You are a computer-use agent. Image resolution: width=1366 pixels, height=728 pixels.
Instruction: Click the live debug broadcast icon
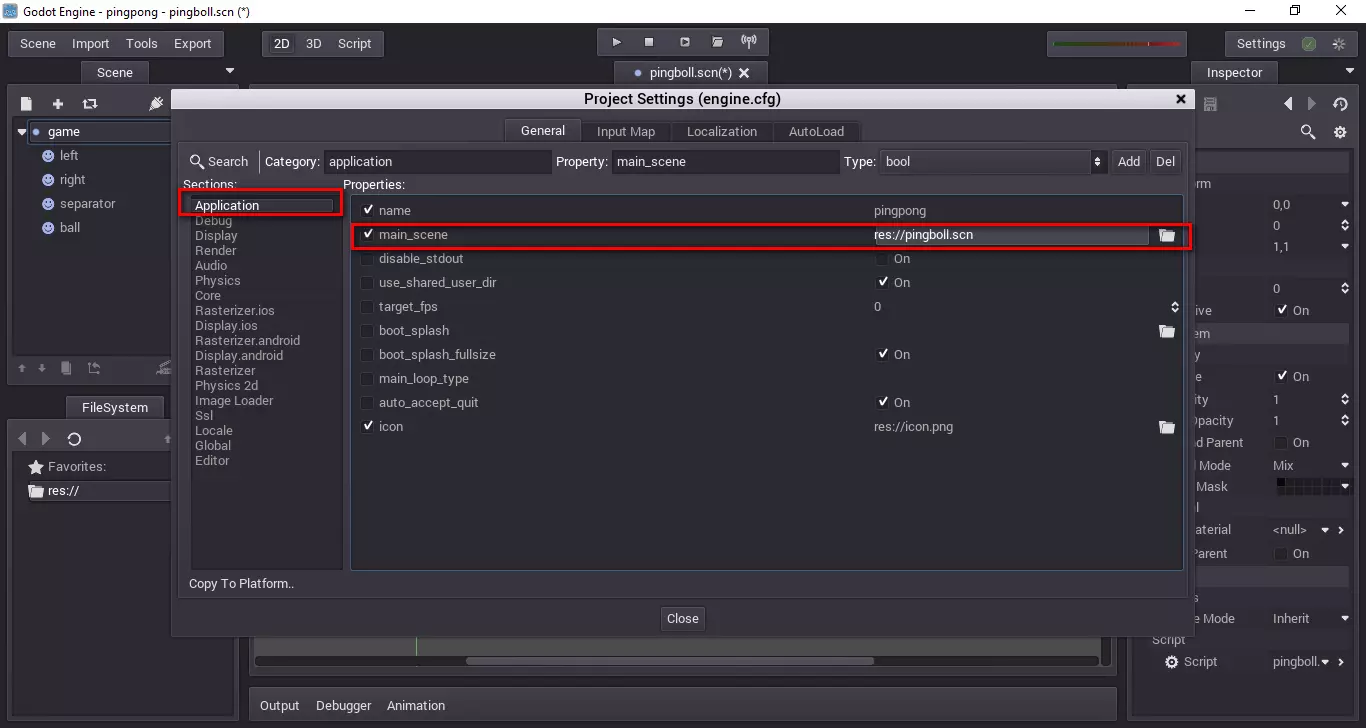[x=748, y=42]
